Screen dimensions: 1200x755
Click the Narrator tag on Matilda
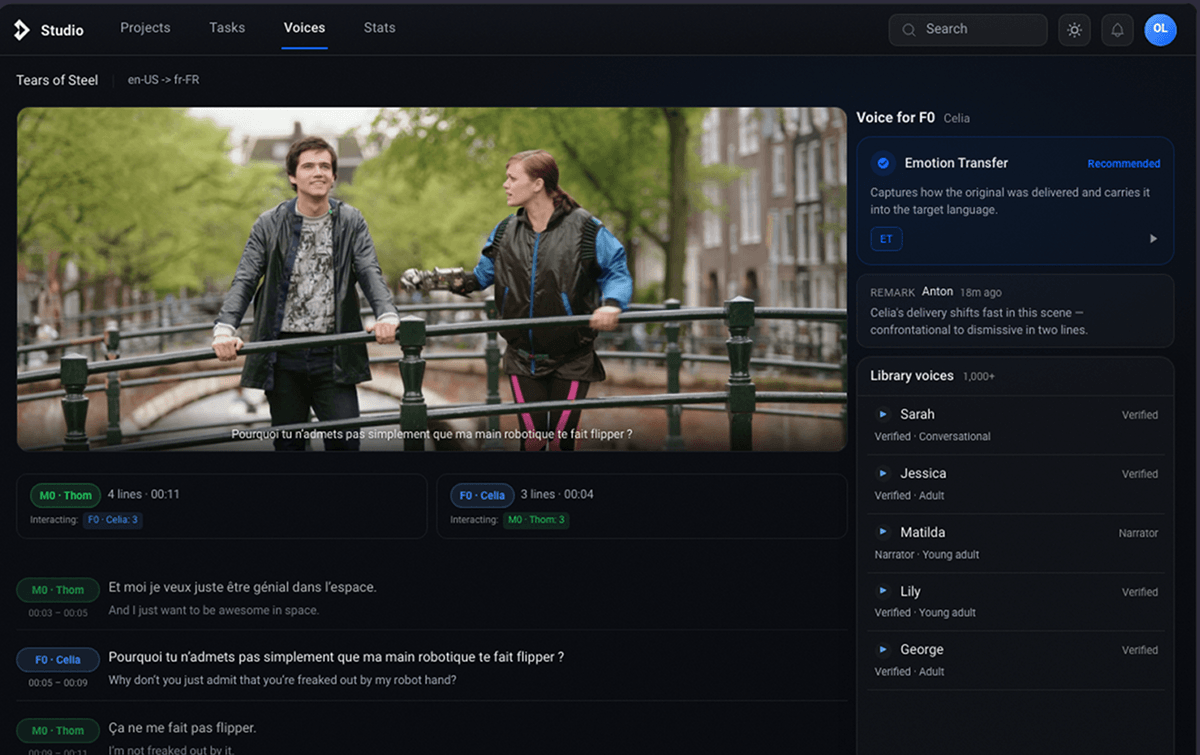click(1138, 534)
